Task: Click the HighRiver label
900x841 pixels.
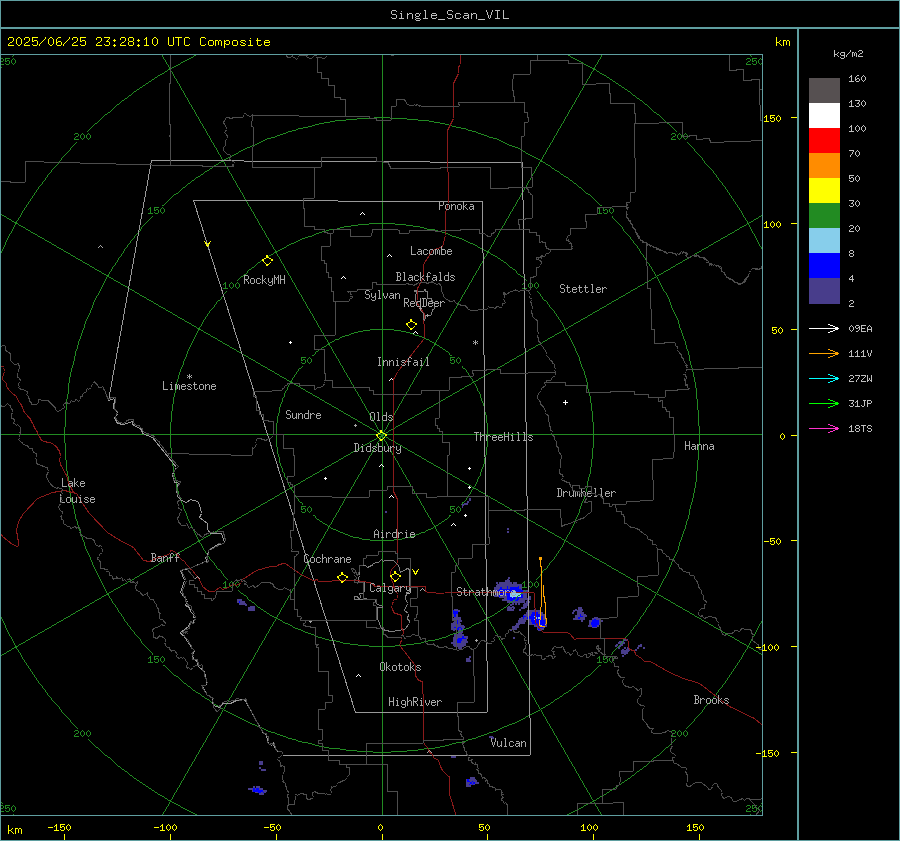Action: point(415,702)
